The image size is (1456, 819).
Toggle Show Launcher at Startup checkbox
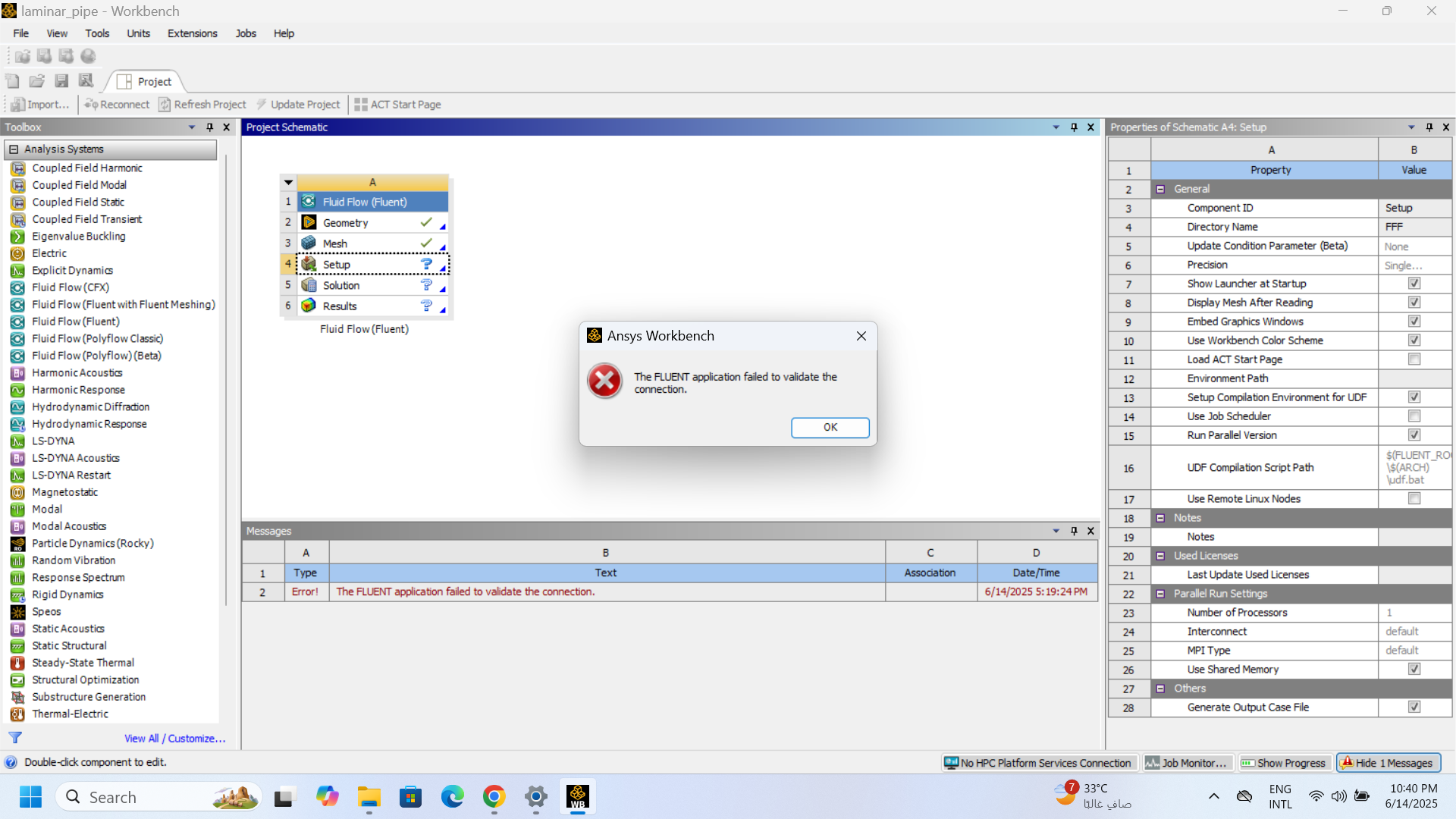click(1414, 284)
